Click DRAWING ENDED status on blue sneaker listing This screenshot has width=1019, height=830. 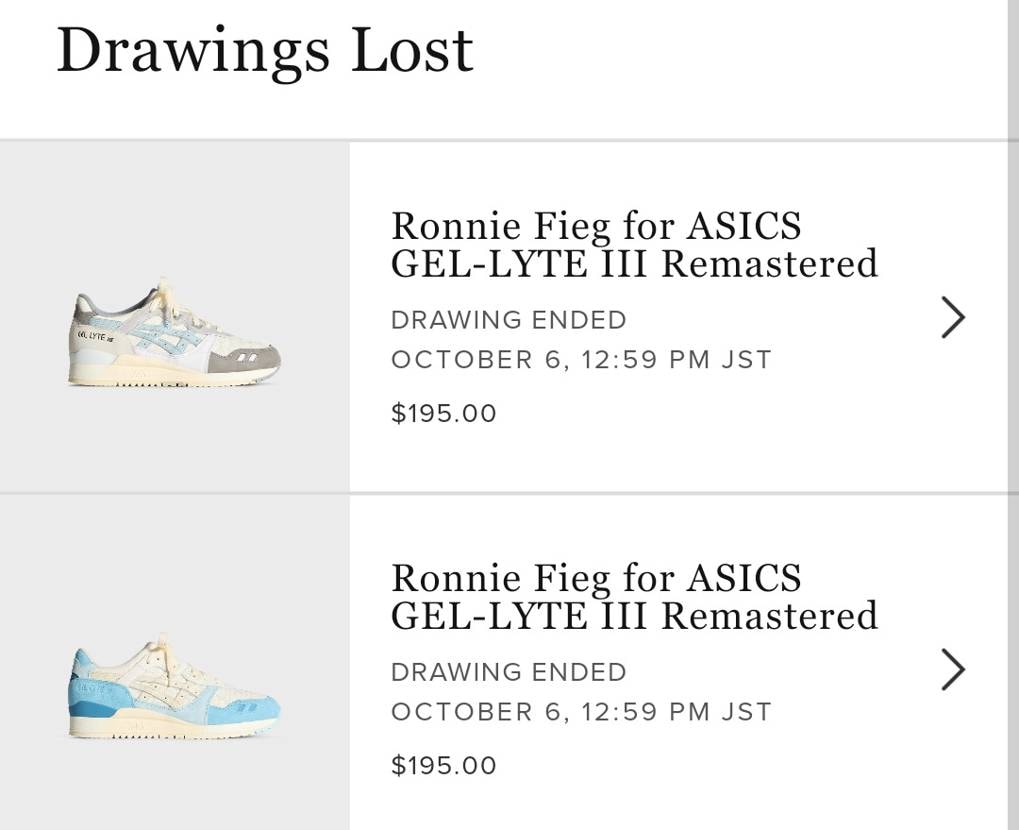point(508,672)
